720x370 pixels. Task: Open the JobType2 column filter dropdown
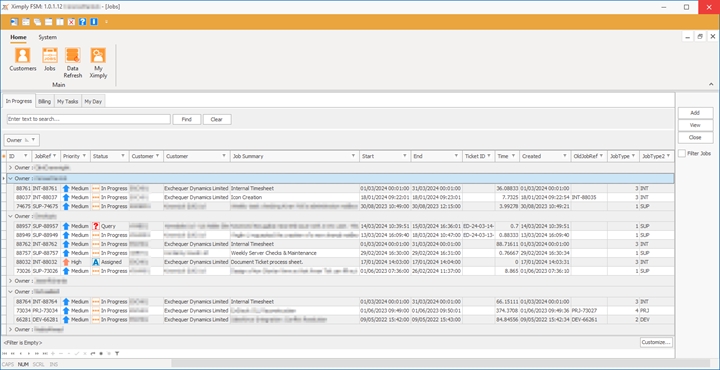pyautogui.click(x=668, y=156)
